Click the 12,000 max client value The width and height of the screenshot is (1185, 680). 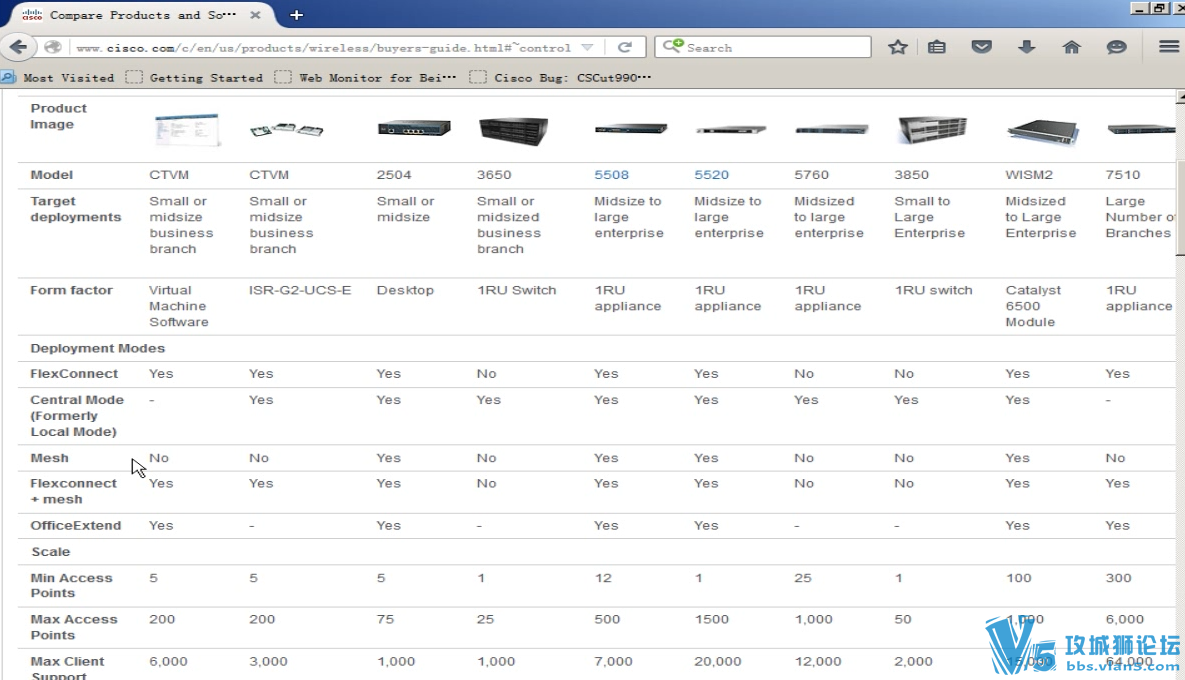pos(818,661)
